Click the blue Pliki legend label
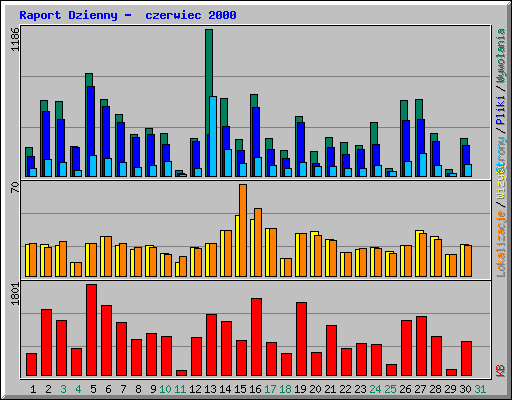This screenshot has height=400, width=512. tap(501, 110)
